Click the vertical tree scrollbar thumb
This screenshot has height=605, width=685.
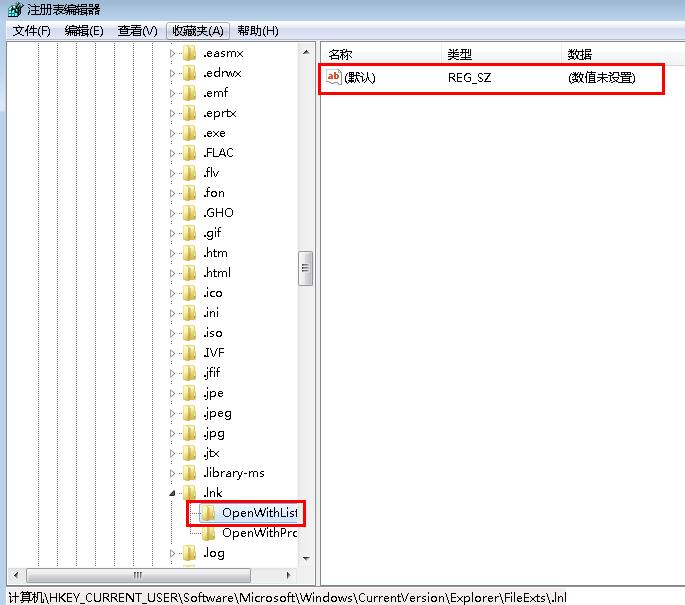306,268
